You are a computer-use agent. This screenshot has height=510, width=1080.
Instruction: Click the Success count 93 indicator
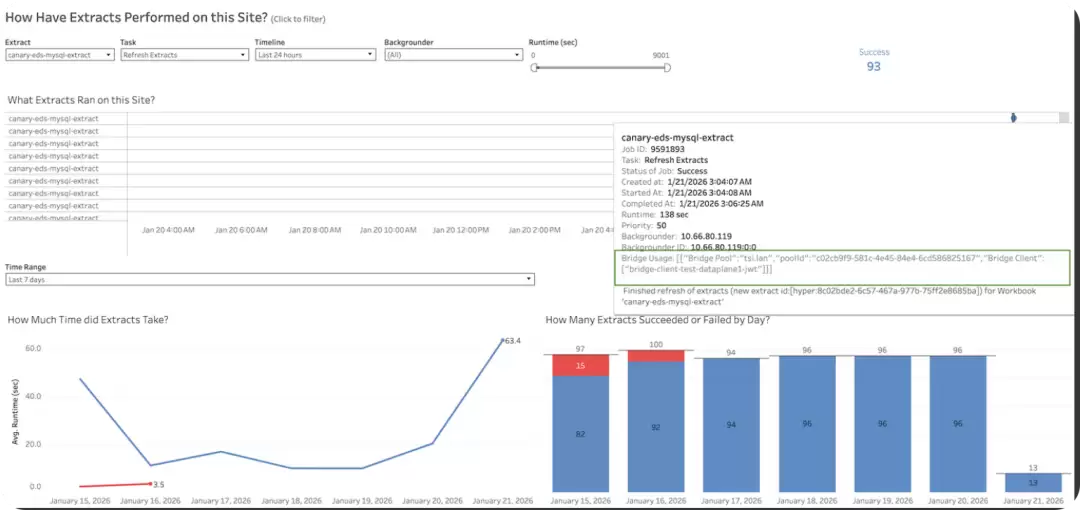pyautogui.click(x=873, y=66)
